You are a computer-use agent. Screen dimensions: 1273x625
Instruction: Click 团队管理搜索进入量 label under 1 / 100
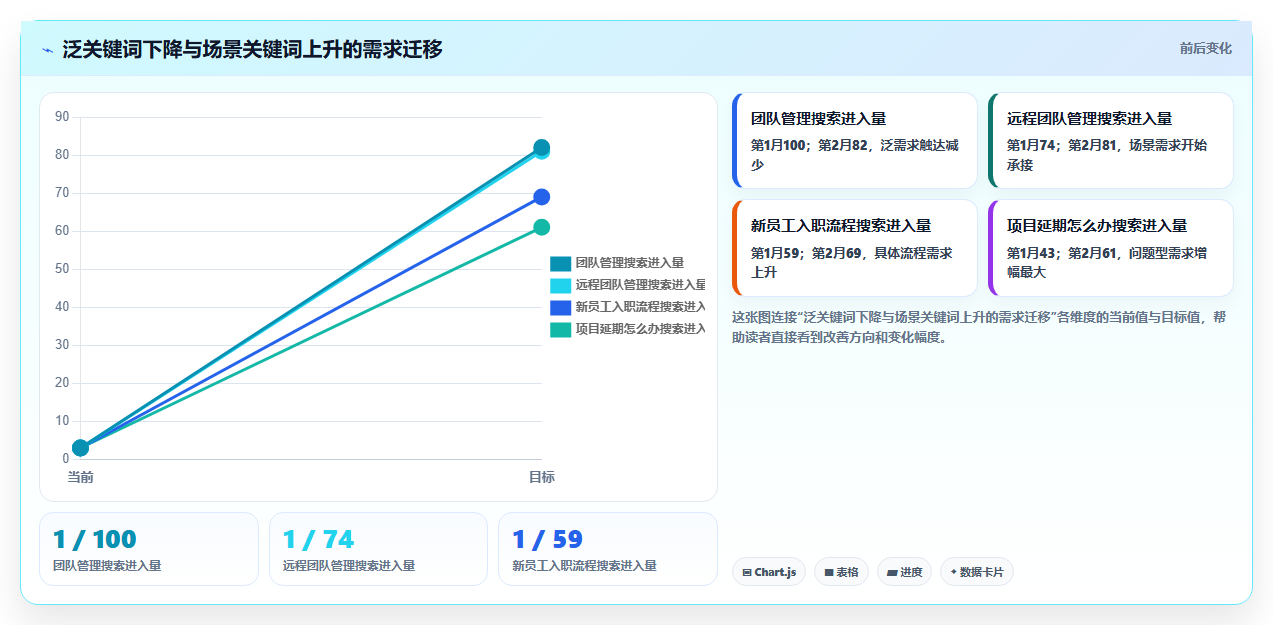[107, 566]
